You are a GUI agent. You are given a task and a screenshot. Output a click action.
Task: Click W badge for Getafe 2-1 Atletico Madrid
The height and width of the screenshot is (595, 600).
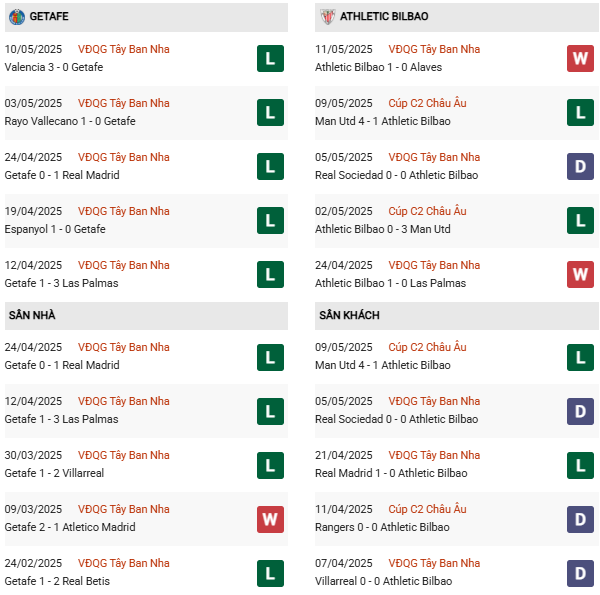coord(270,519)
